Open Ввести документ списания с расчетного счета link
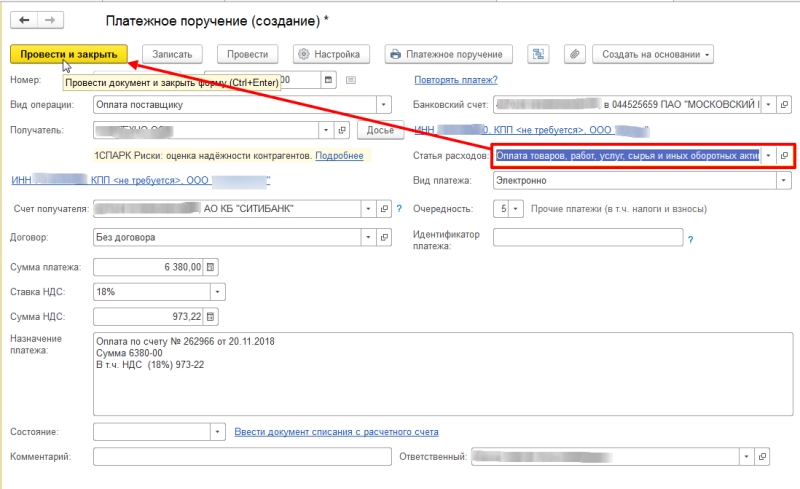 click(336, 432)
